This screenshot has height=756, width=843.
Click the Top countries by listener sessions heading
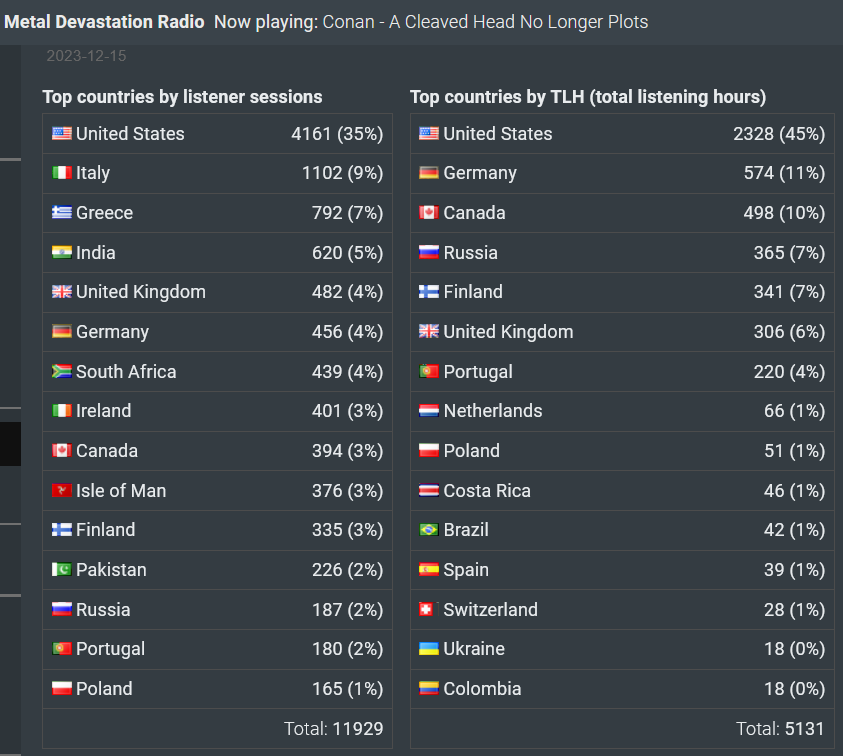click(x=182, y=97)
